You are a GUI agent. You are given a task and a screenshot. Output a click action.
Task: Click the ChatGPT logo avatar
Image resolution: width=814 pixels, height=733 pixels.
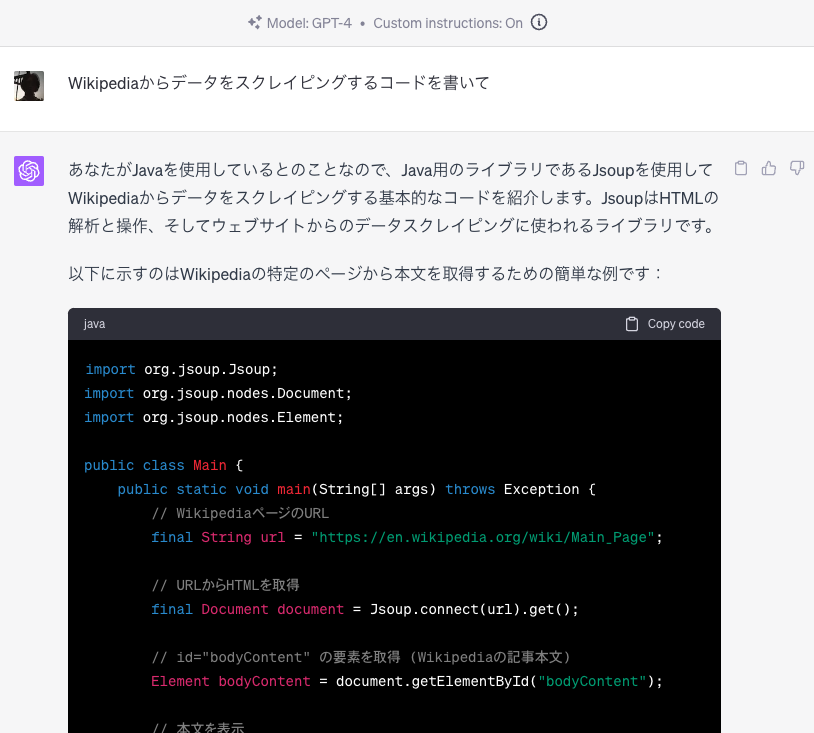coord(29,171)
